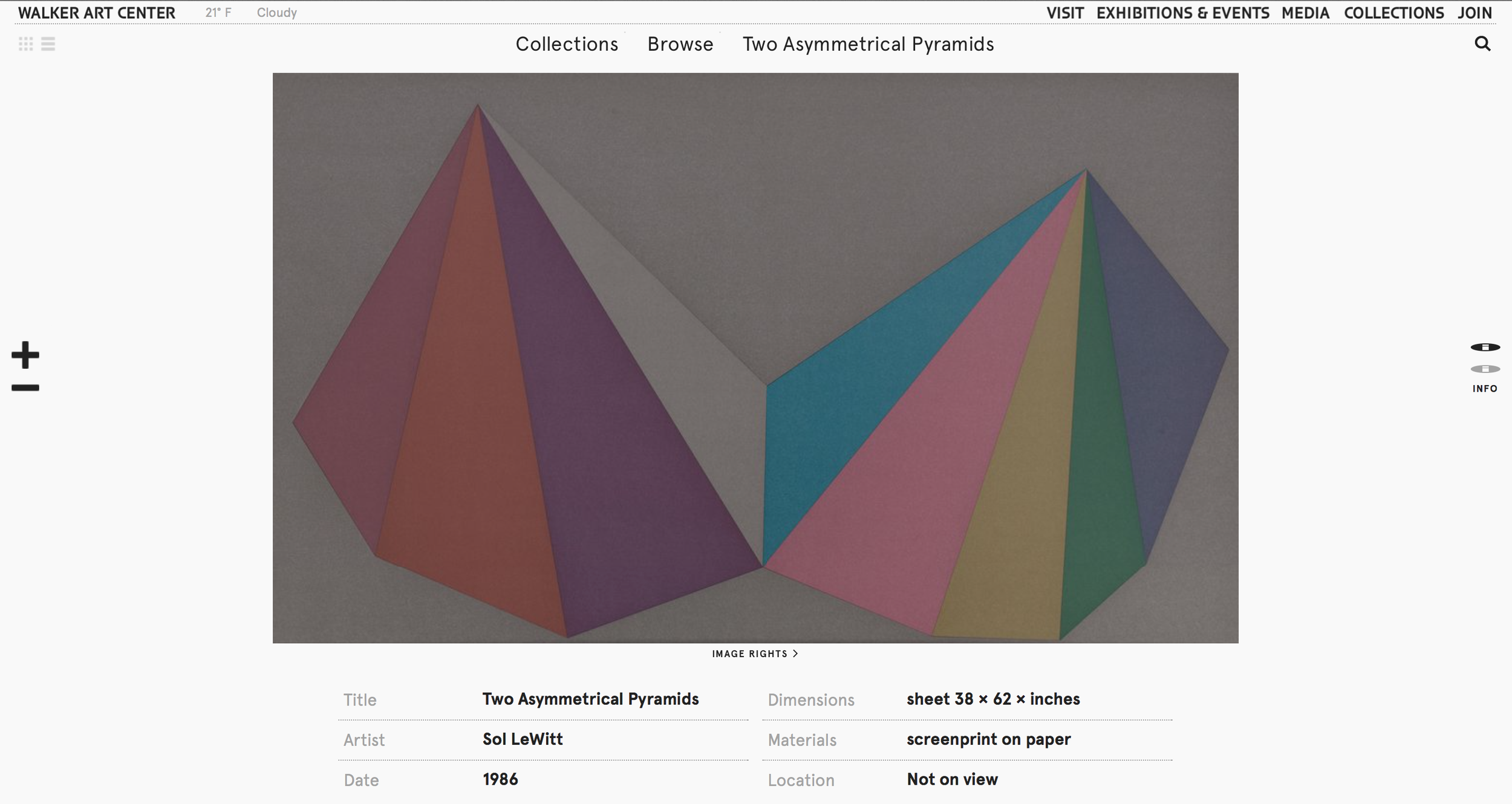Open artist Sol LeWitt link

[523, 739]
